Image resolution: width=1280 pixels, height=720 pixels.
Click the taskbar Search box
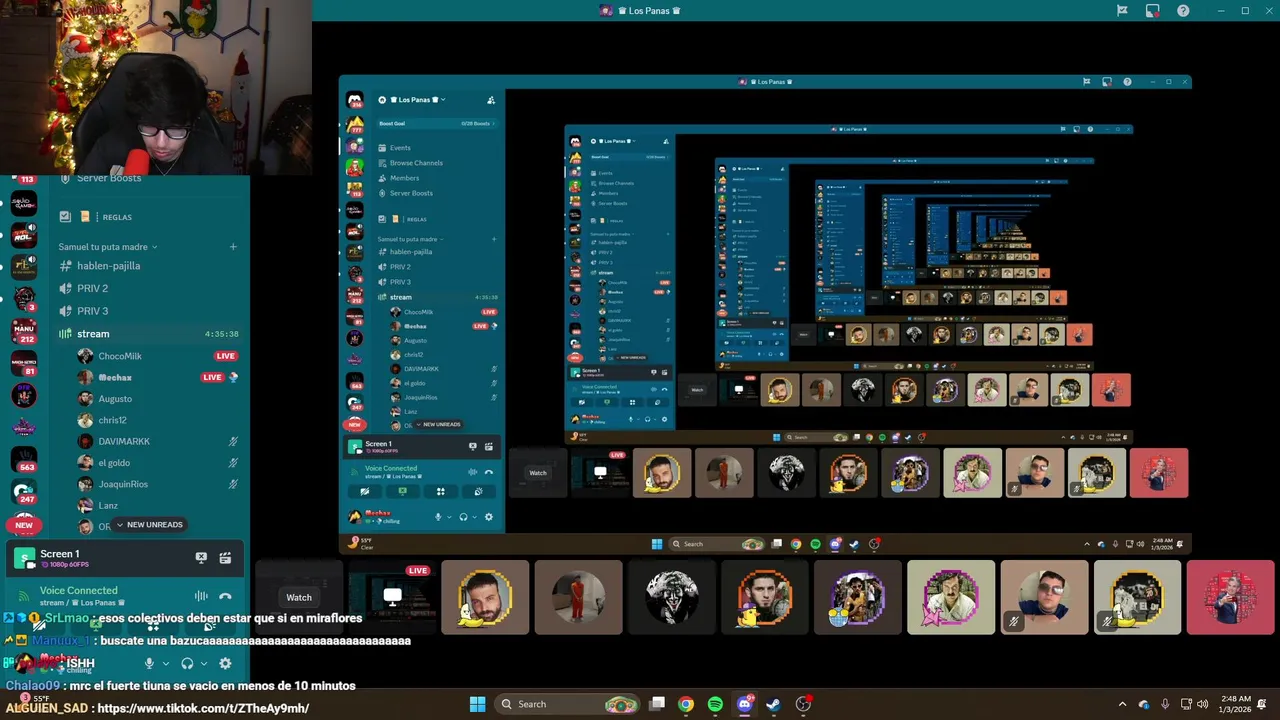point(568,704)
